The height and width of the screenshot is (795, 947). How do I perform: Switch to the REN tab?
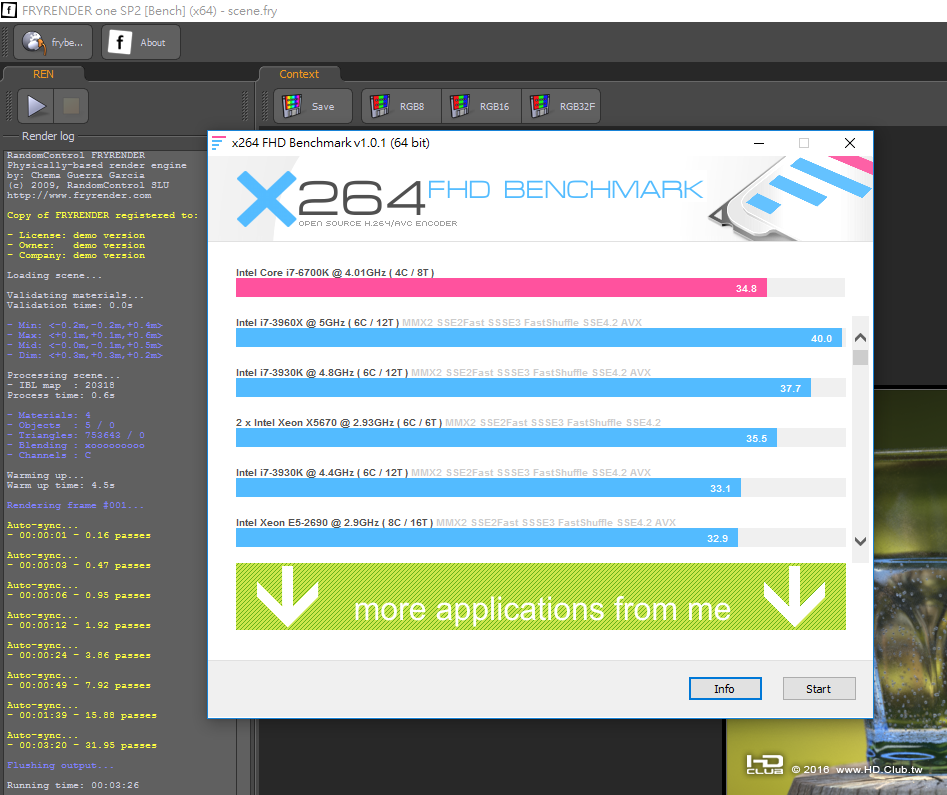pos(43,74)
